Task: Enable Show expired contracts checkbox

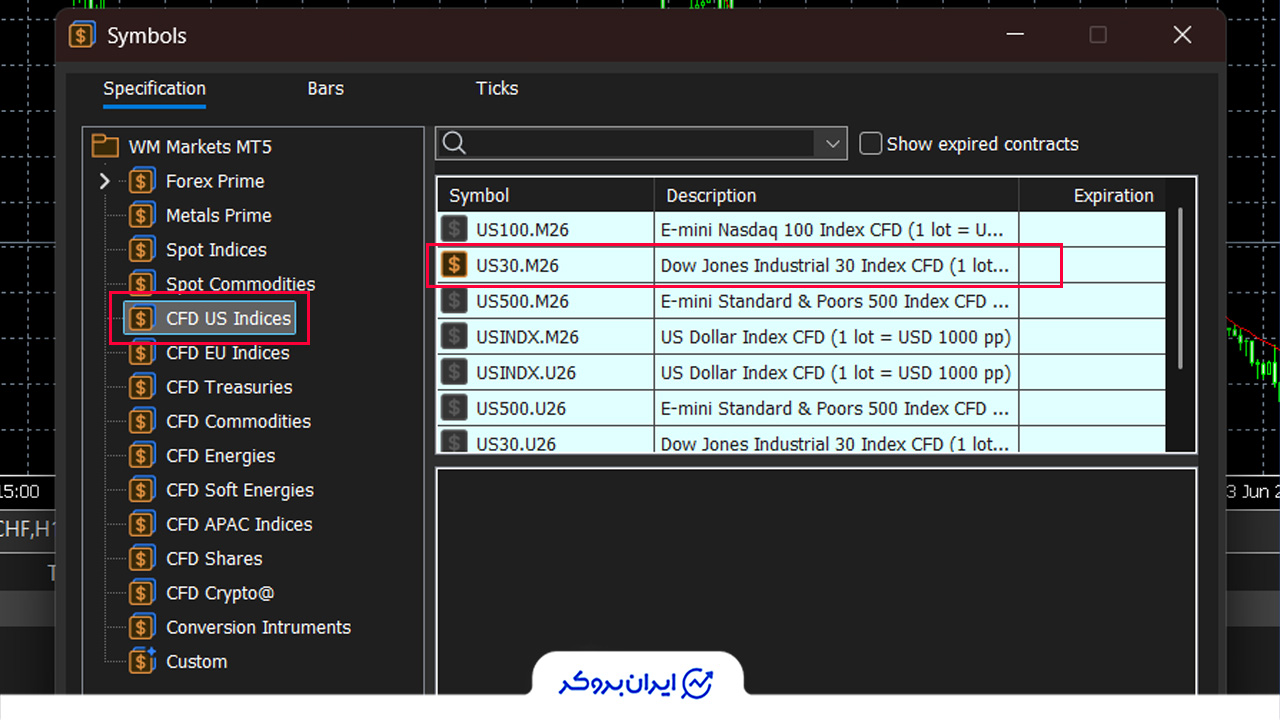Action: (871, 143)
